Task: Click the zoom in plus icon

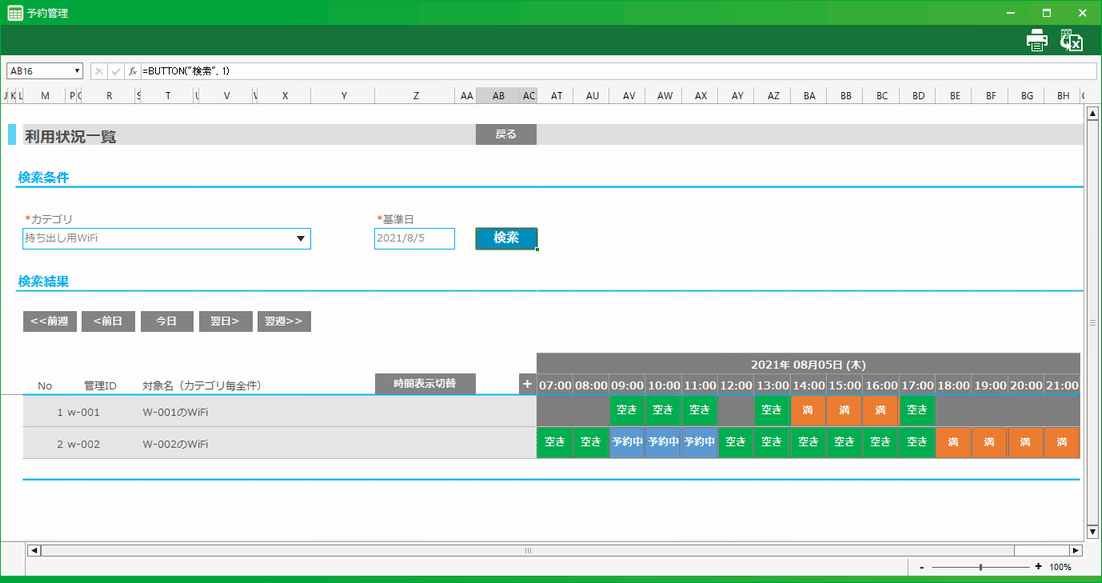Action: point(1038,567)
